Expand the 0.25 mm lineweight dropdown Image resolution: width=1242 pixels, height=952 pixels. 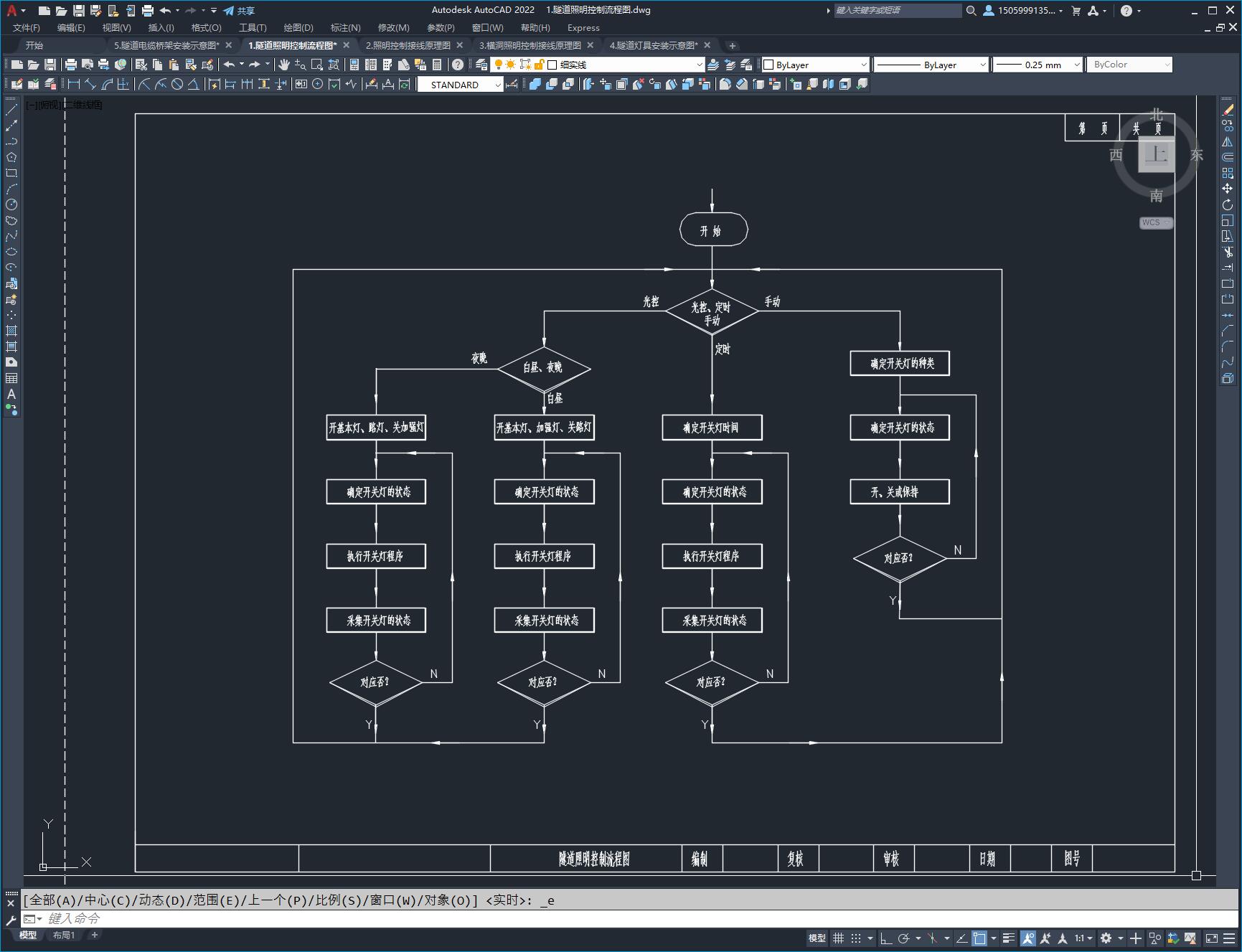[x=1038, y=65]
